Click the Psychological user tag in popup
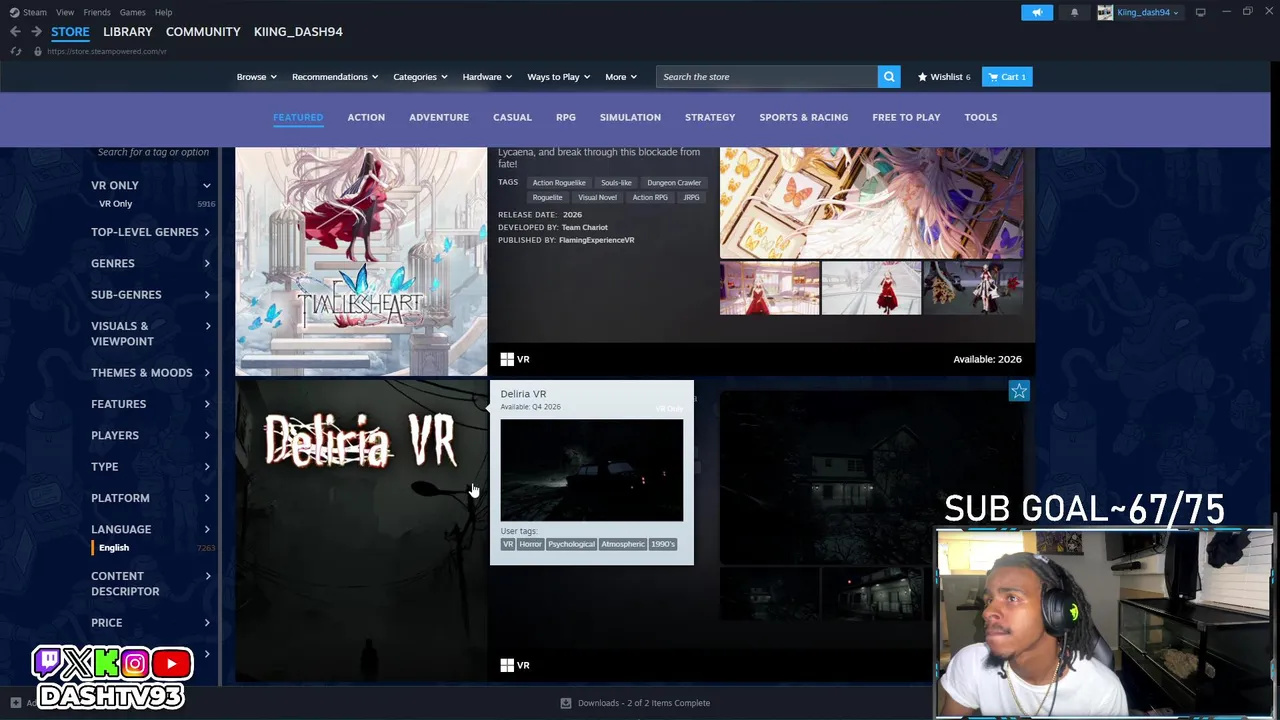The width and height of the screenshot is (1280, 720). (571, 544)
